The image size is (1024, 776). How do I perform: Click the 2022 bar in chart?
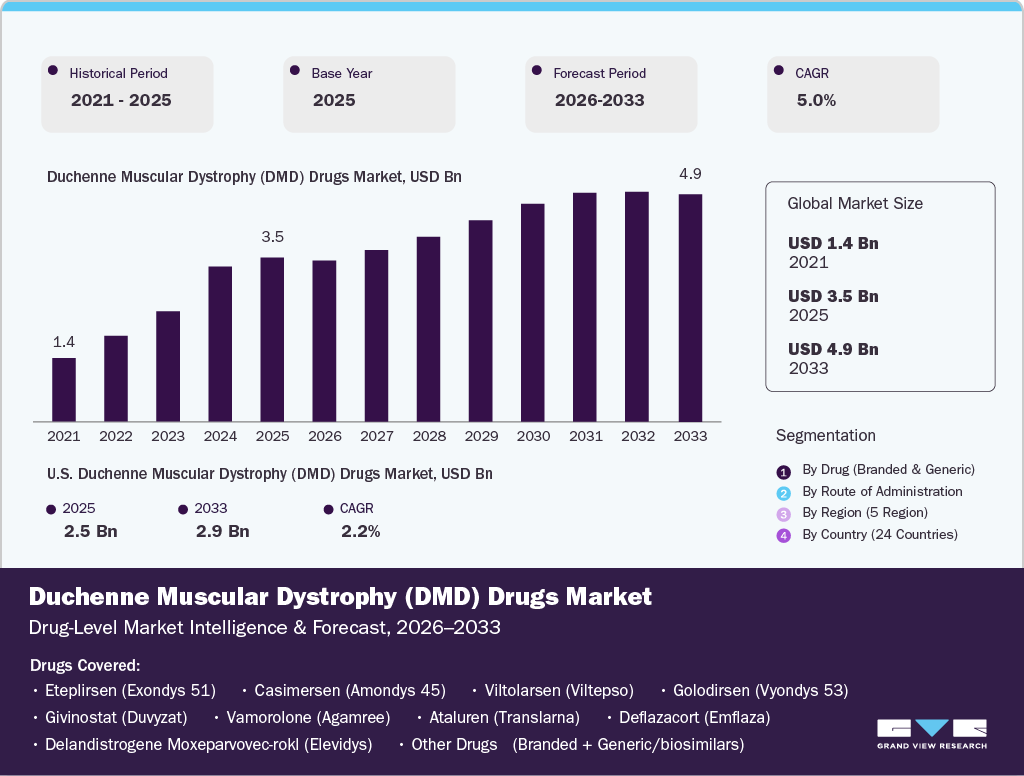point(116,378)
